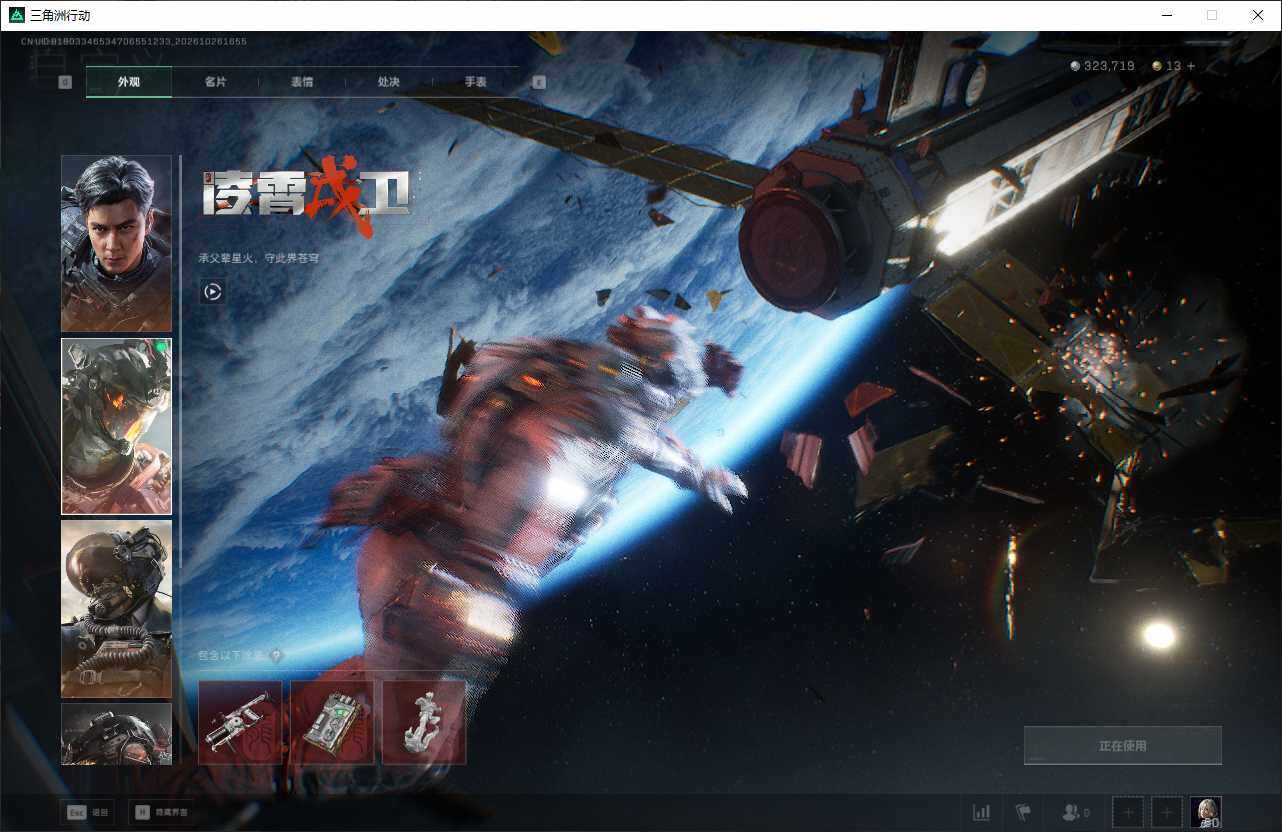Image resolution: width=1282 pixels, height=832 pixels.
Task: Select the partially visible bottom skin thumbnail
Action: pos(116,734)
